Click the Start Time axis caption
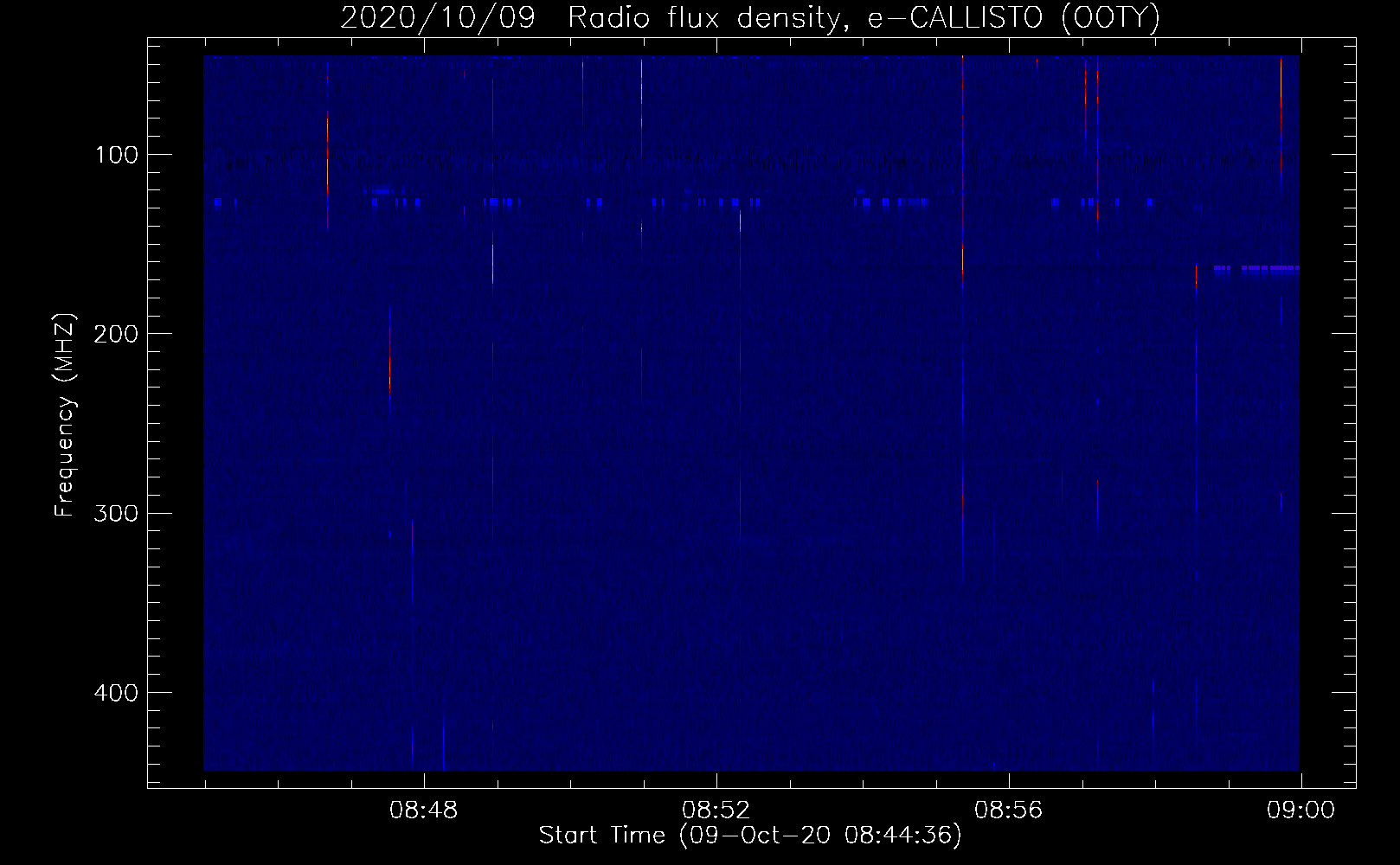 point(750,836)
